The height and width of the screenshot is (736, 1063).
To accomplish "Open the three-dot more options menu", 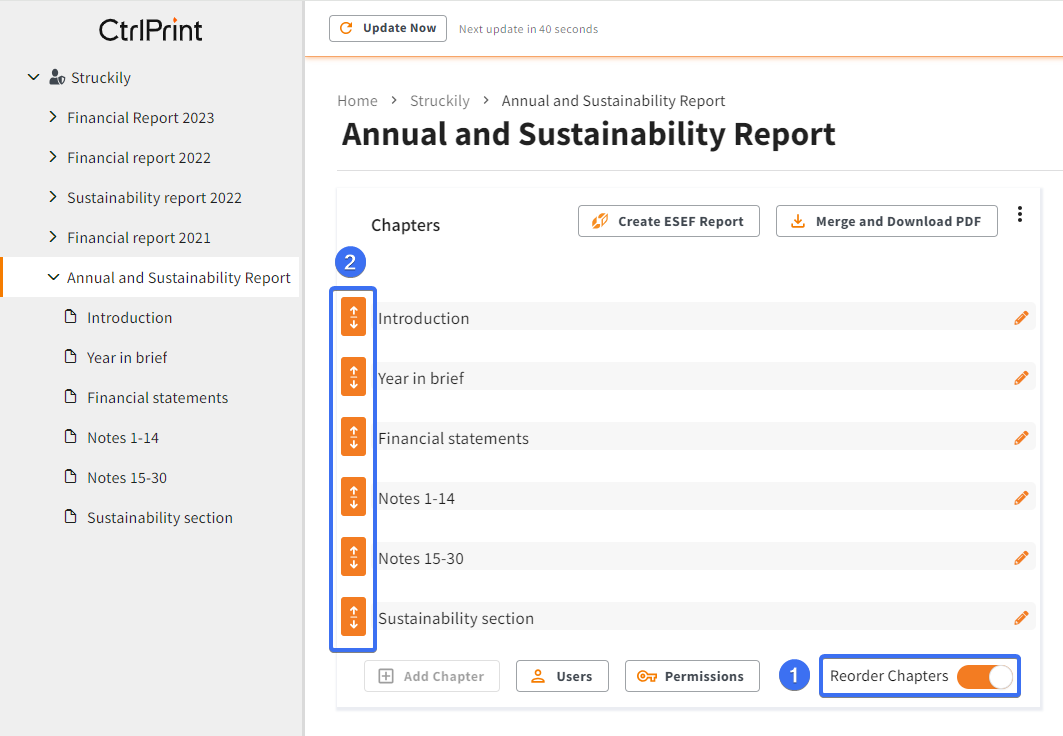I will coord(1020,214).
